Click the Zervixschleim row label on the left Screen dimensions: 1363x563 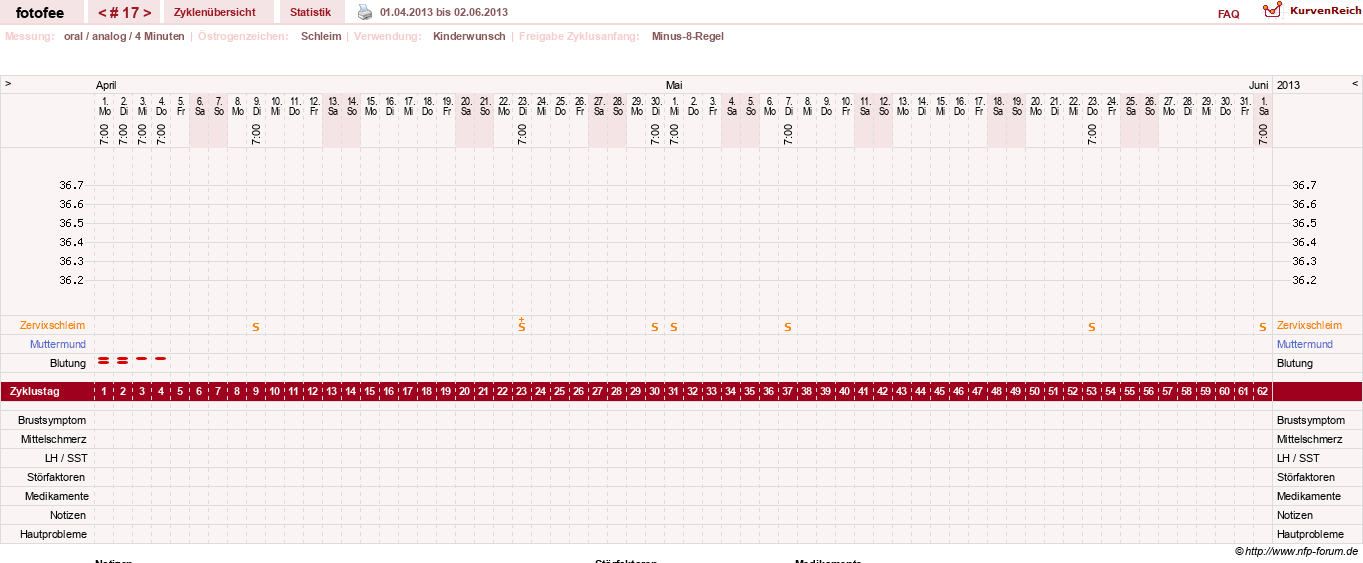52,326
